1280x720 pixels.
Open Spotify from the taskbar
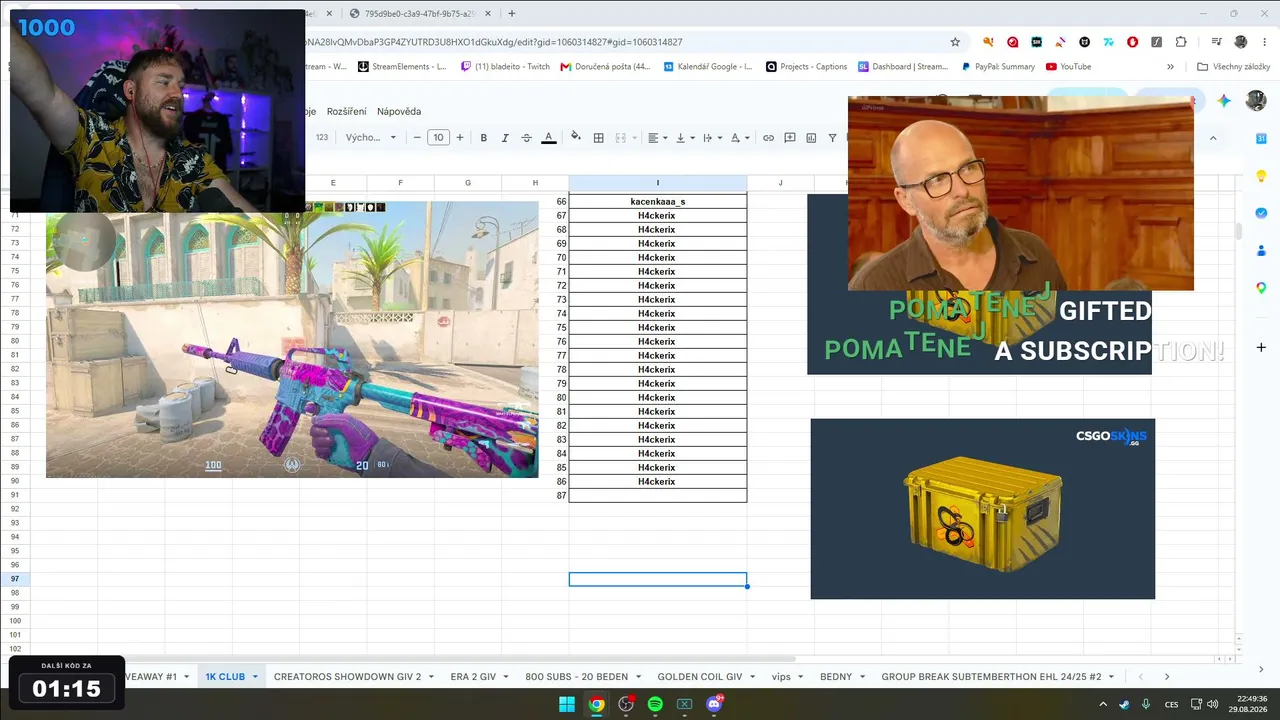655,704
